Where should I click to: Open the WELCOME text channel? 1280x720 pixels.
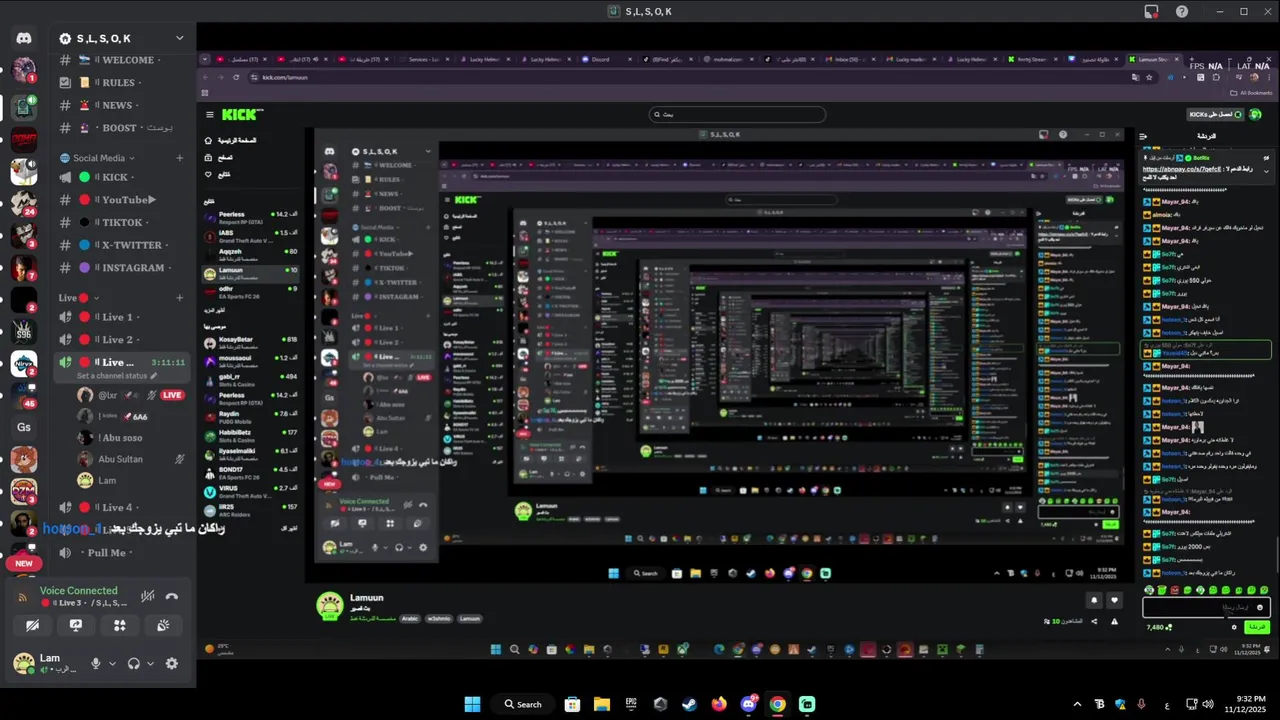[123, 60]
